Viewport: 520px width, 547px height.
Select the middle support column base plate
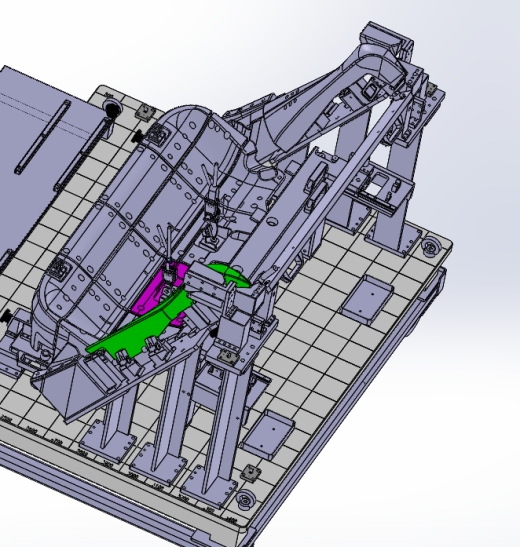pos(158,465)
